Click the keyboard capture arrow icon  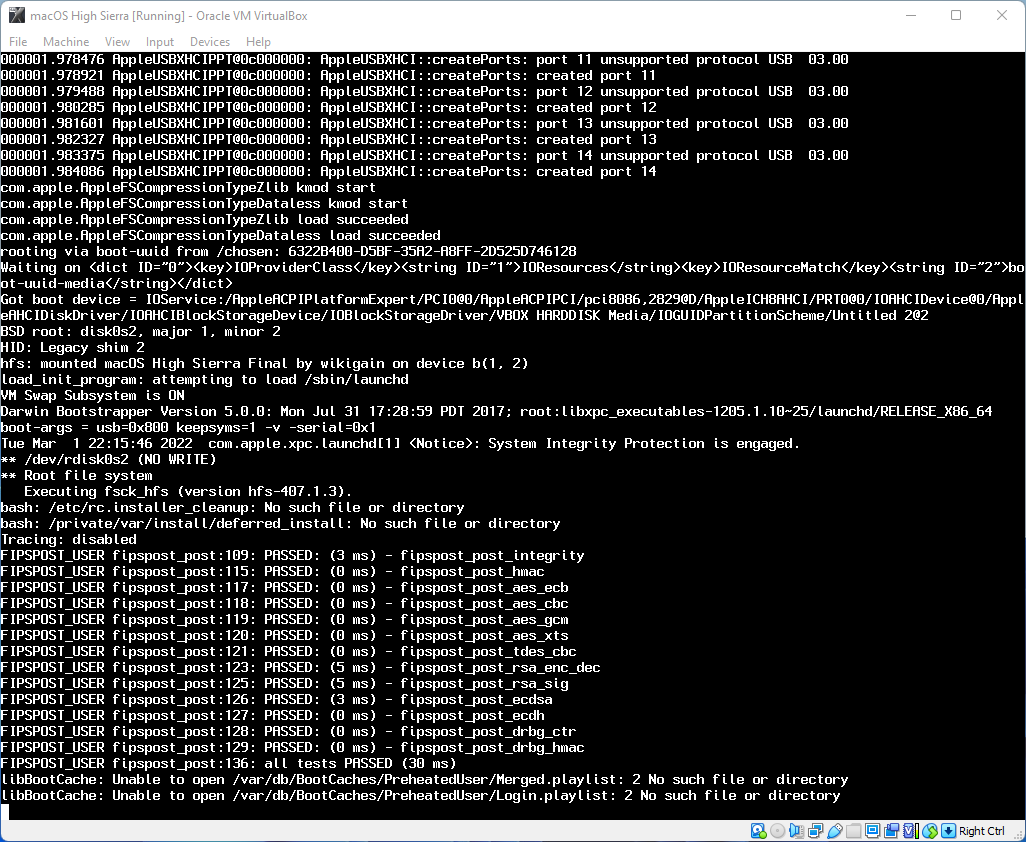[948, 831]
